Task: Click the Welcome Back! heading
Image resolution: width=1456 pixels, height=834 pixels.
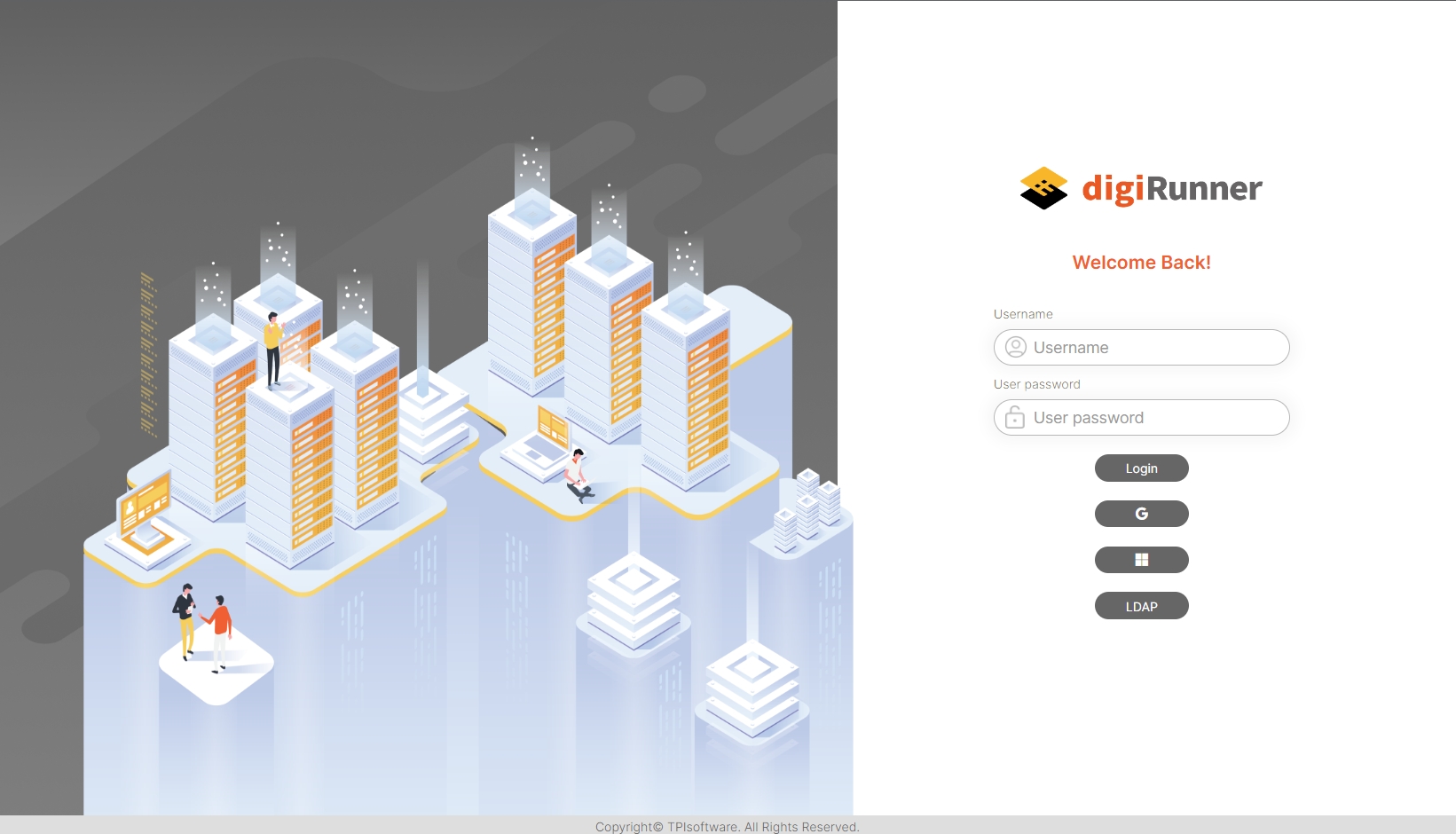Action: (1141, 263)
